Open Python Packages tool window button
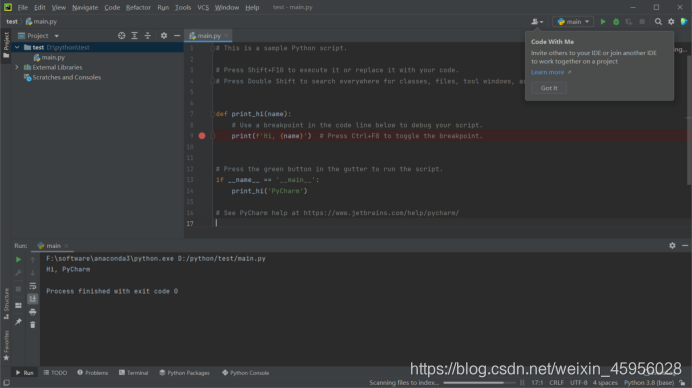The image size is (692, 388). click(184, 373)
